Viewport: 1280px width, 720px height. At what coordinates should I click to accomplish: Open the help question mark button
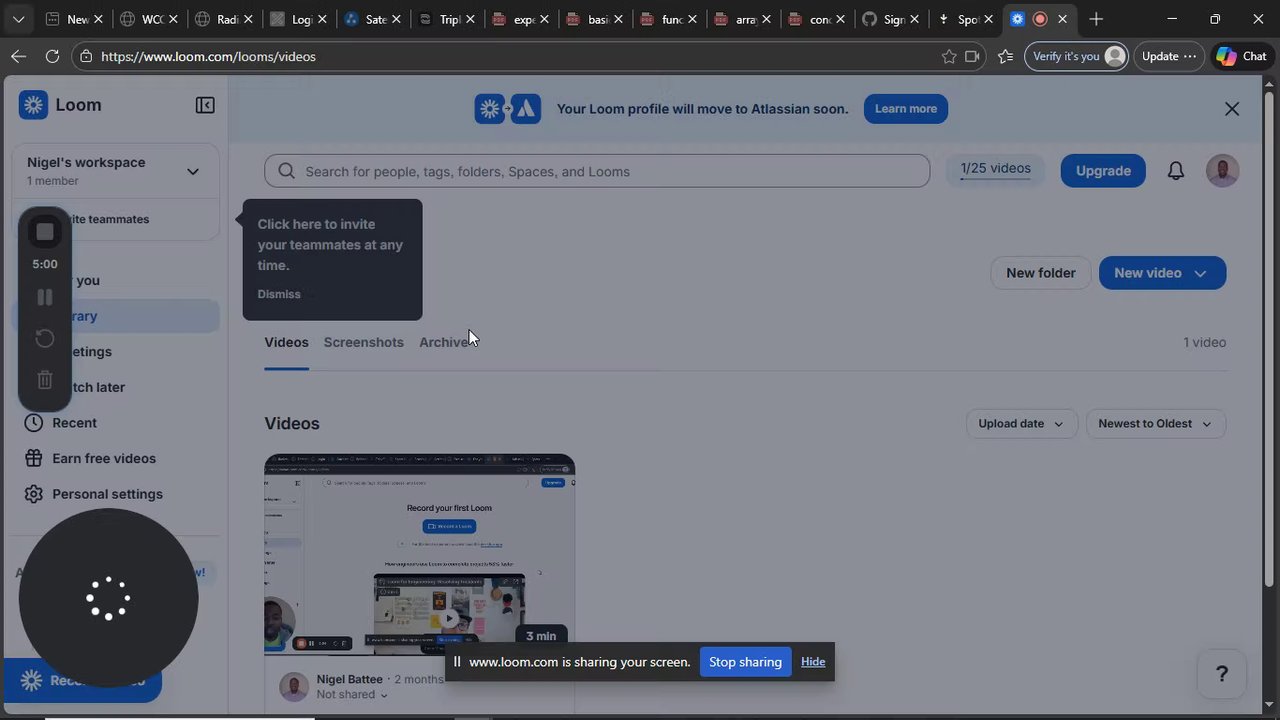(x=1221, y=674)
